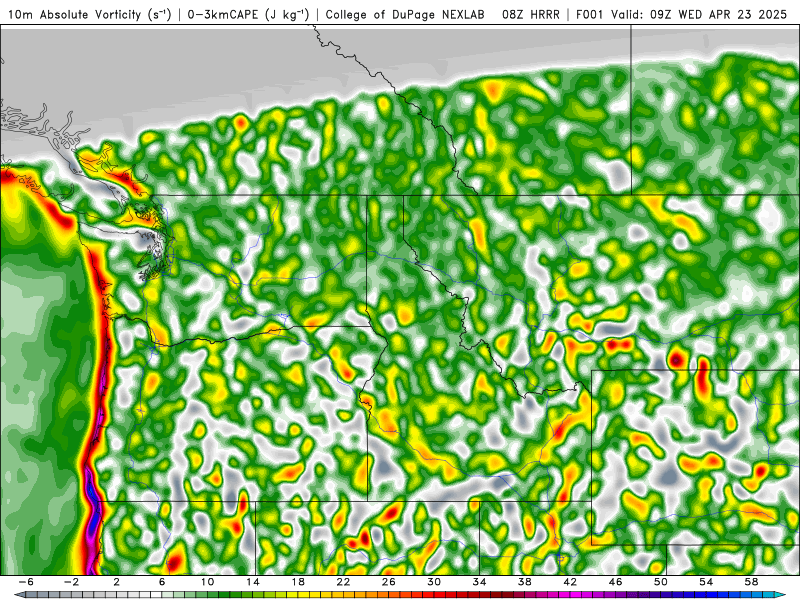Image resolution: width=800 pixels, height=600 pixels.
Task: Click the 38 colorbar scale label
Action: 524,582
